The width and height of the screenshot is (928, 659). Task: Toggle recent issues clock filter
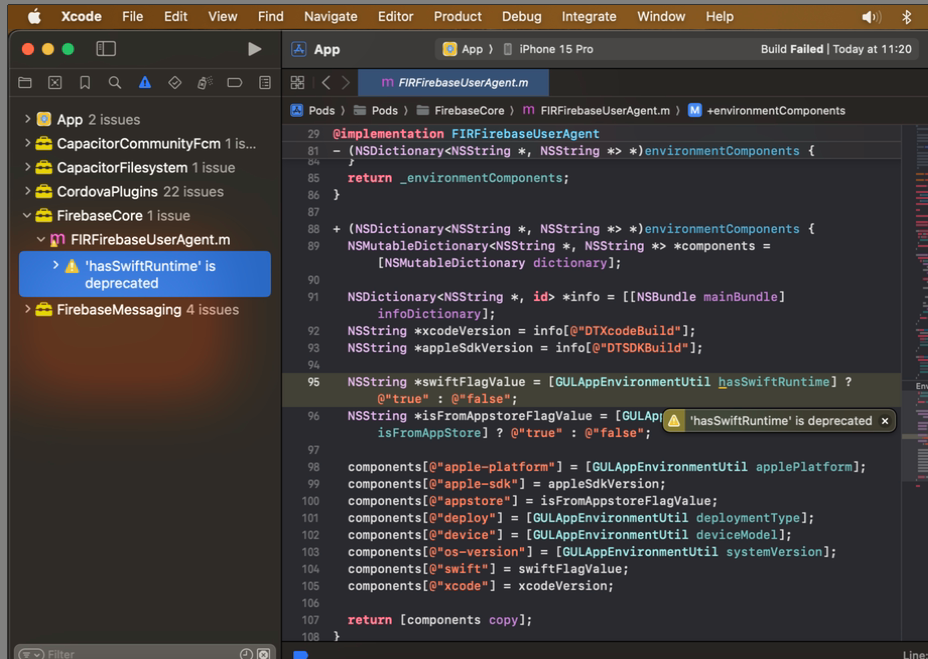246,654
